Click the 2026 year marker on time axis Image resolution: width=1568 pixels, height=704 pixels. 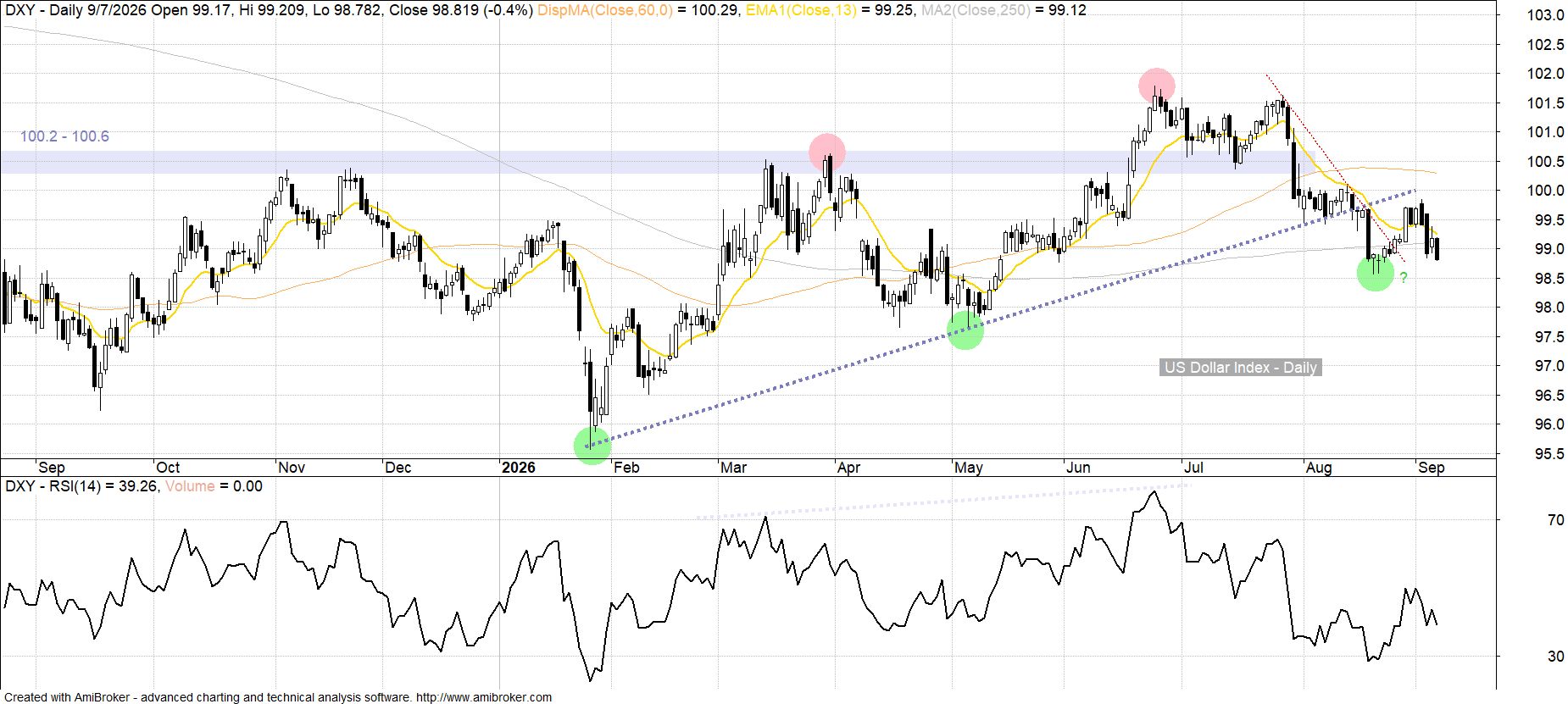[x=518, y=468]
